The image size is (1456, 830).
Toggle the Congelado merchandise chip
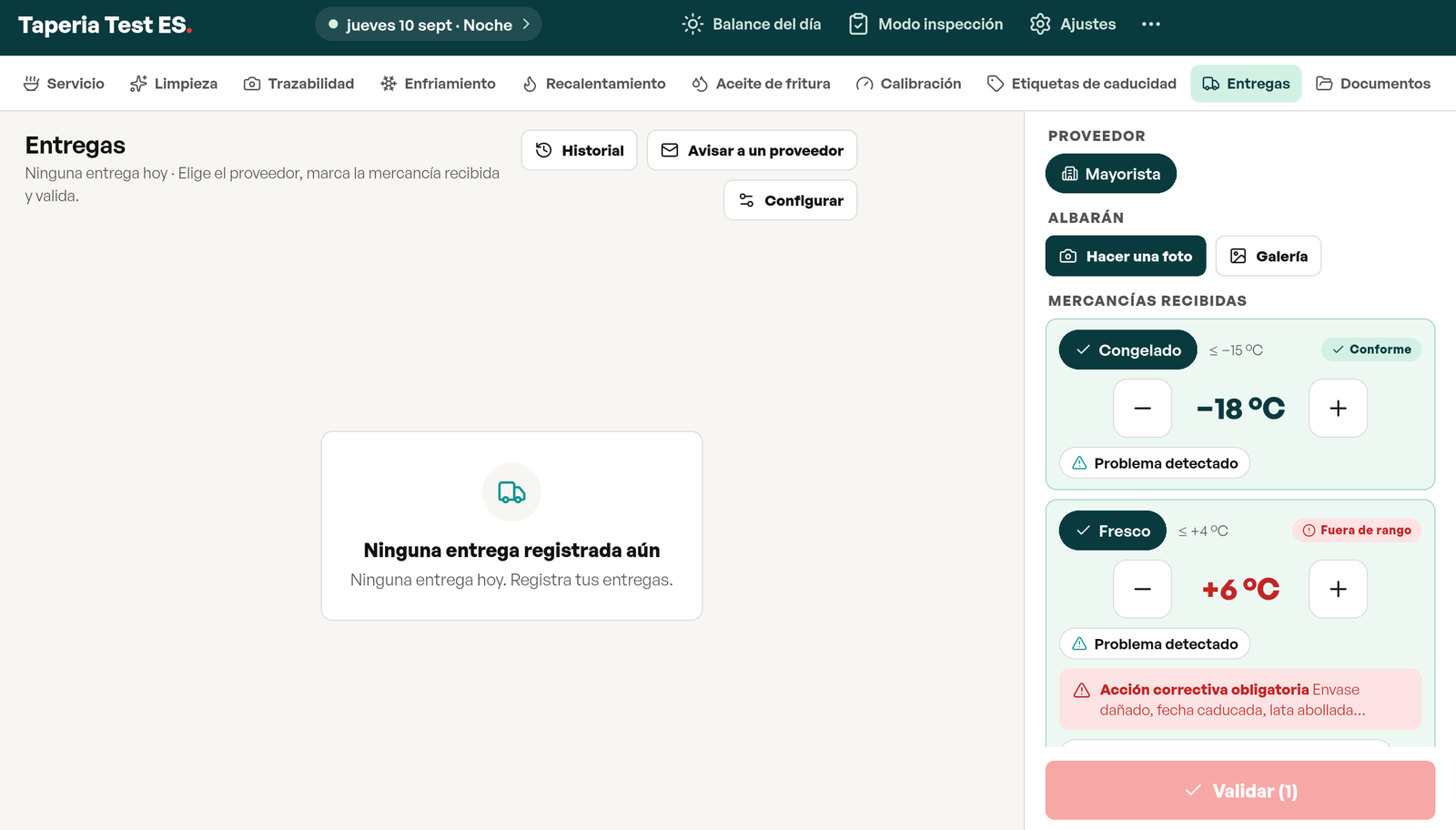click(x=1127, y=349)
